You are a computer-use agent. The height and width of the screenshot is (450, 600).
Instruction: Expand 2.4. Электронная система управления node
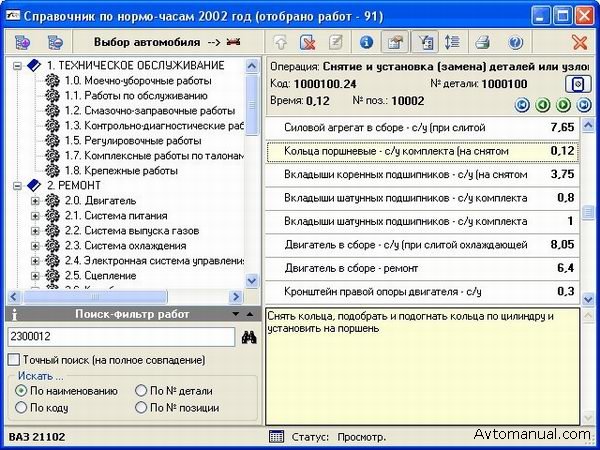(35, 261)
